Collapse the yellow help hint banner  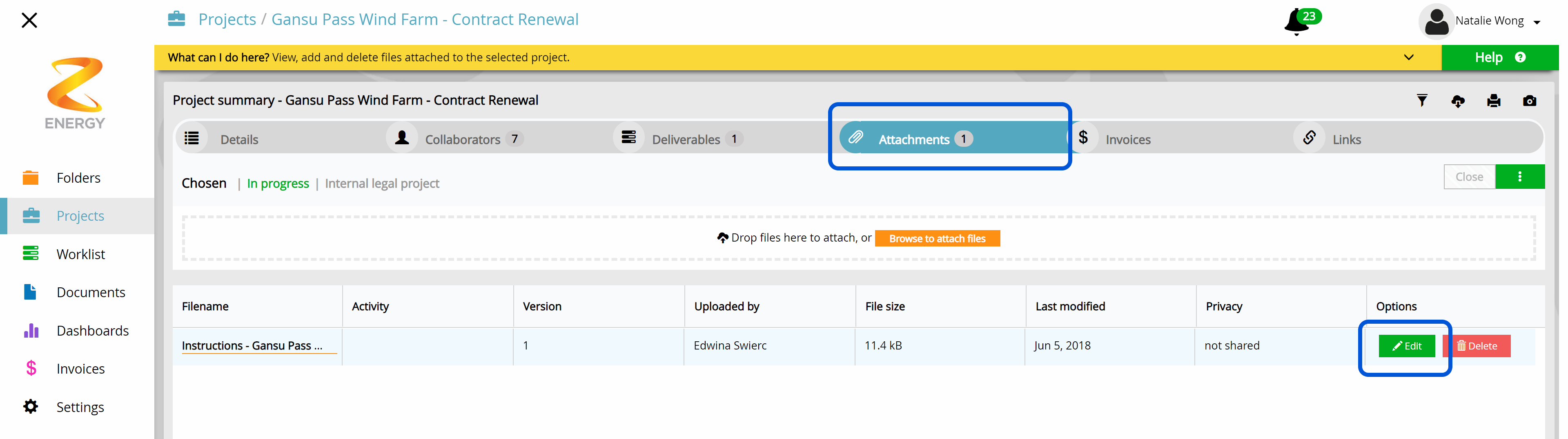click(1408, 57)
